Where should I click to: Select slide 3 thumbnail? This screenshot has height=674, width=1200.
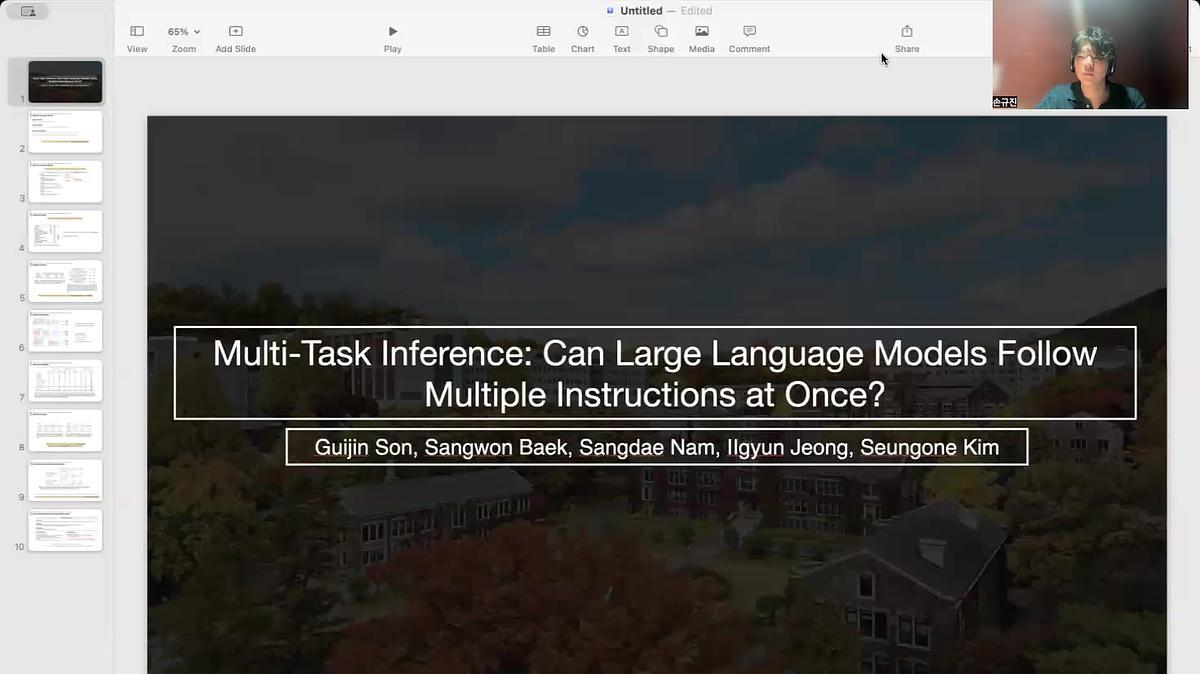click(65, 182)
